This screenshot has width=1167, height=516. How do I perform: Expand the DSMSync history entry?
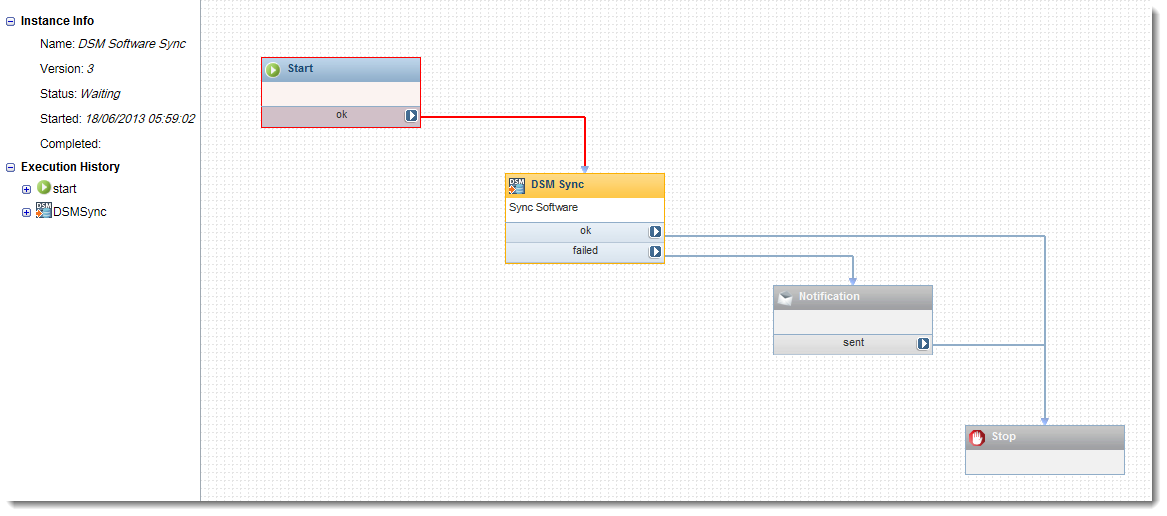point(27,213)
